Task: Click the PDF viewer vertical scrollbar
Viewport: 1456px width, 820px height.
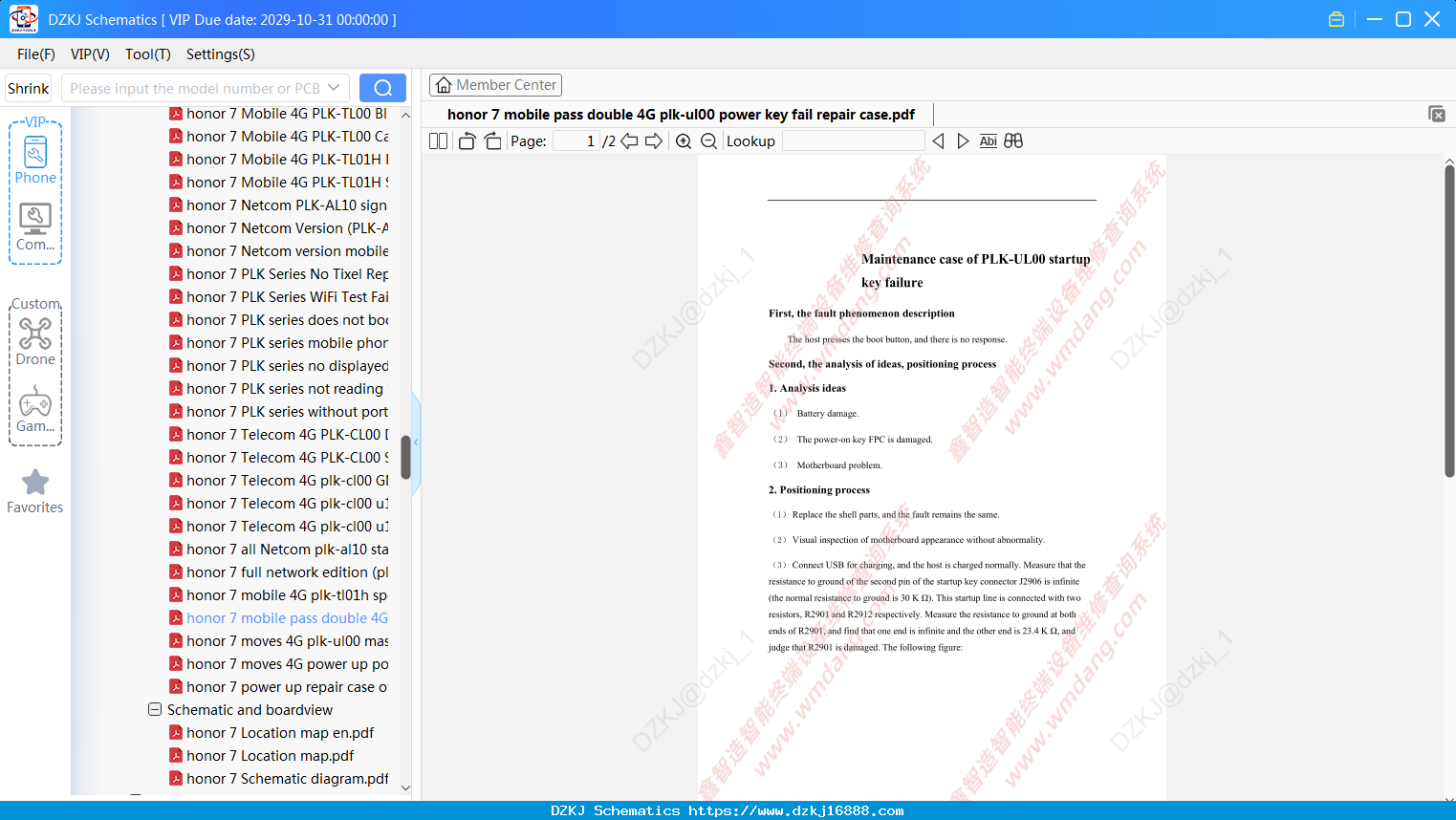Action: coord(1449,320)
